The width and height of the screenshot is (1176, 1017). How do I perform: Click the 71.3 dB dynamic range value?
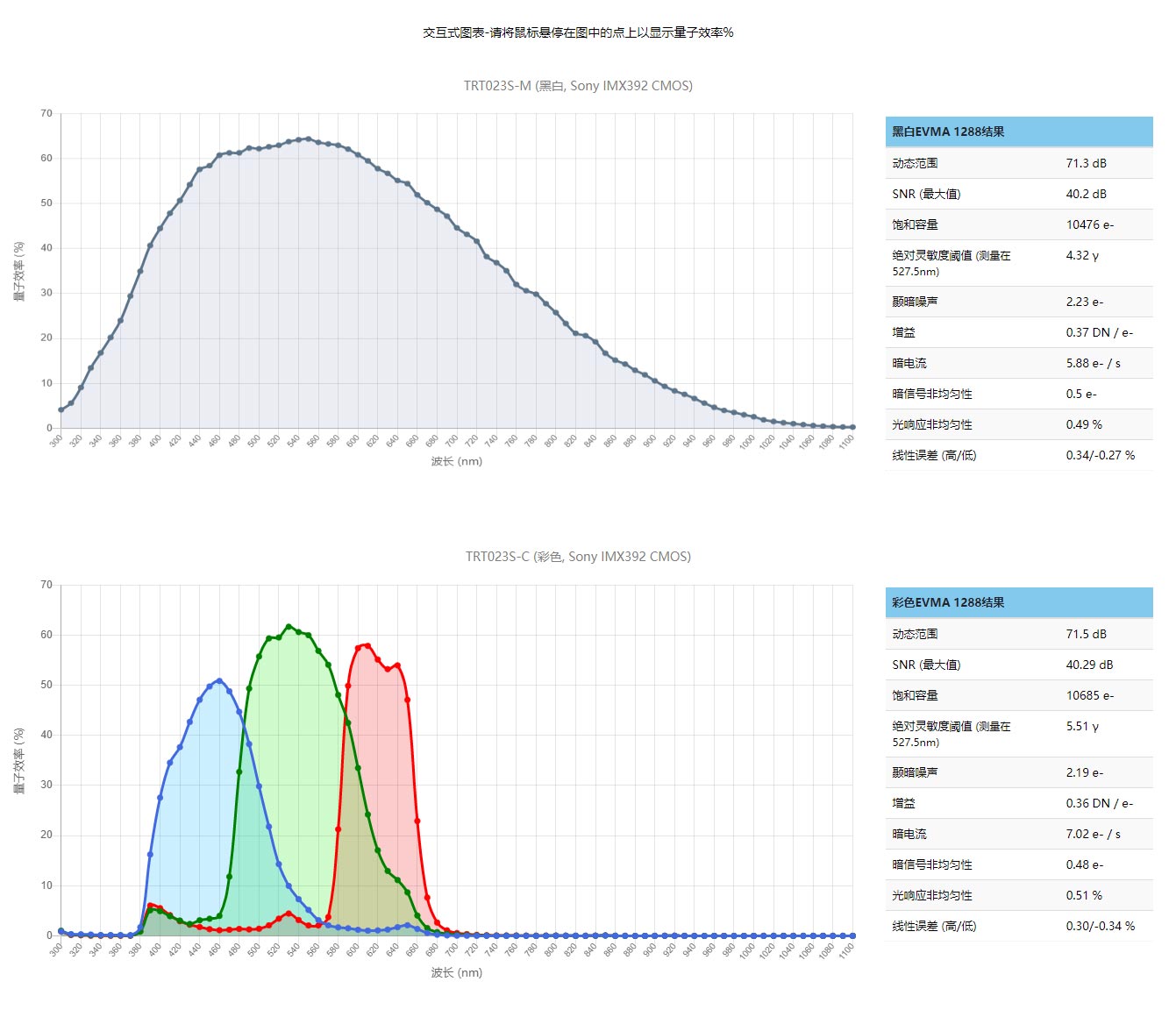(1086, 163)
